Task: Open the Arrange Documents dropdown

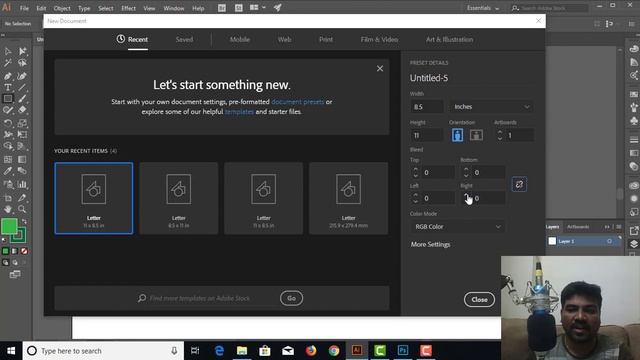Action: click(257, 8)
